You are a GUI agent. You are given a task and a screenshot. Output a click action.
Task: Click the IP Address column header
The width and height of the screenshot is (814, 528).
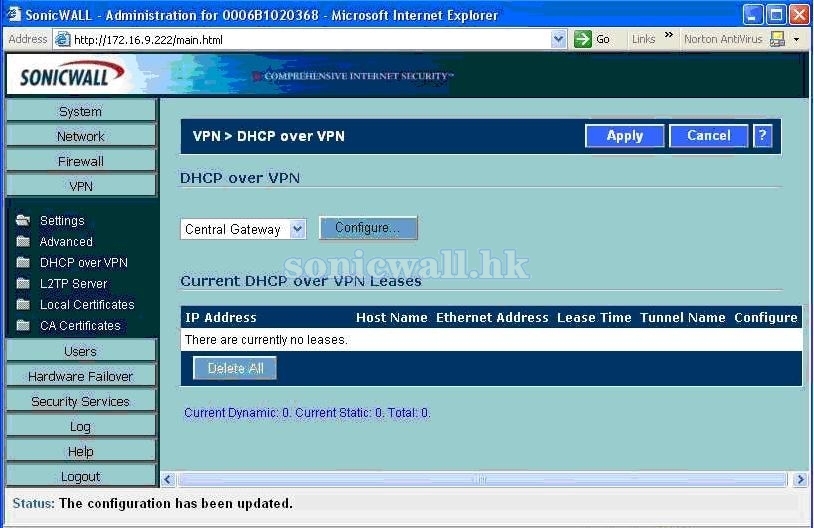tap(221, 317)
